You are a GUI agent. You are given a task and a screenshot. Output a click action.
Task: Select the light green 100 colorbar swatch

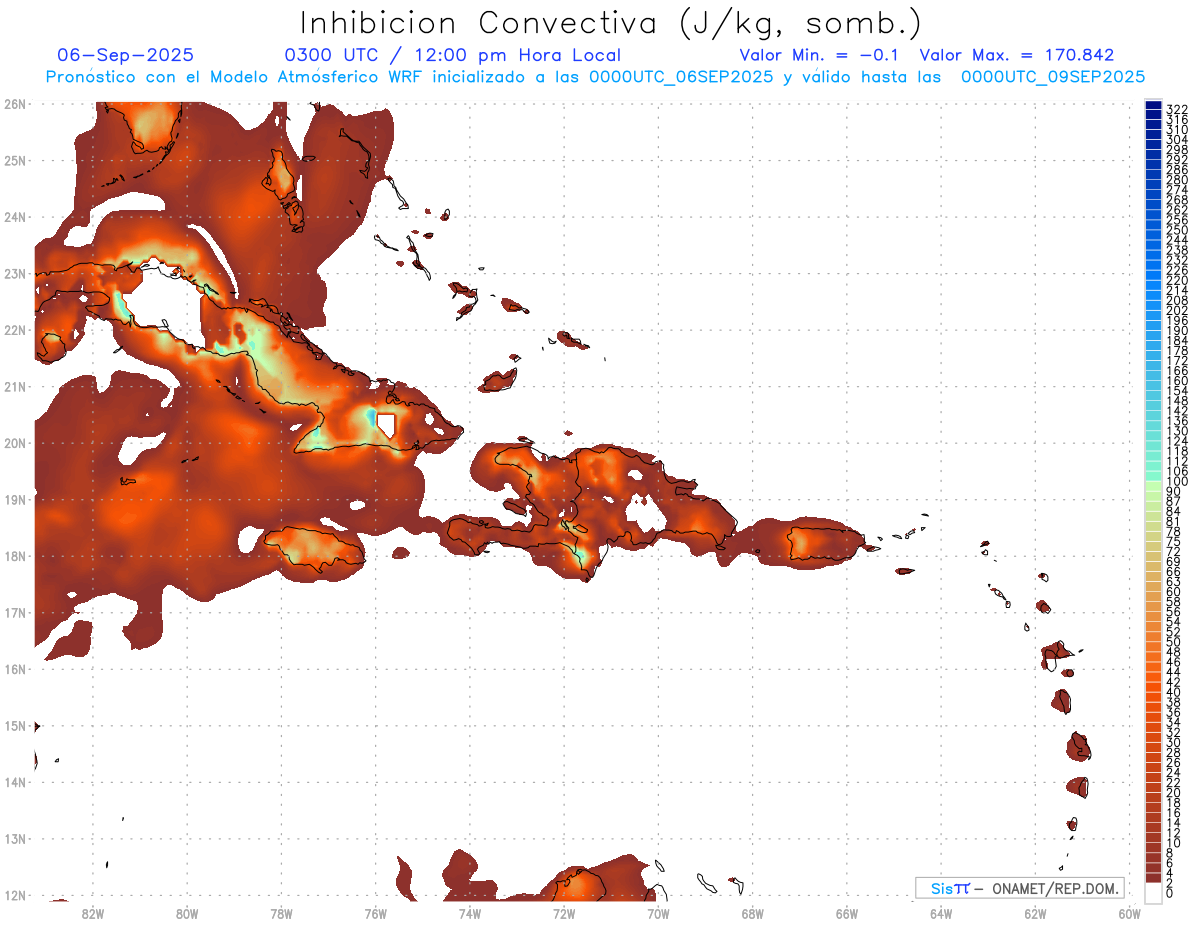(1153, 483)
